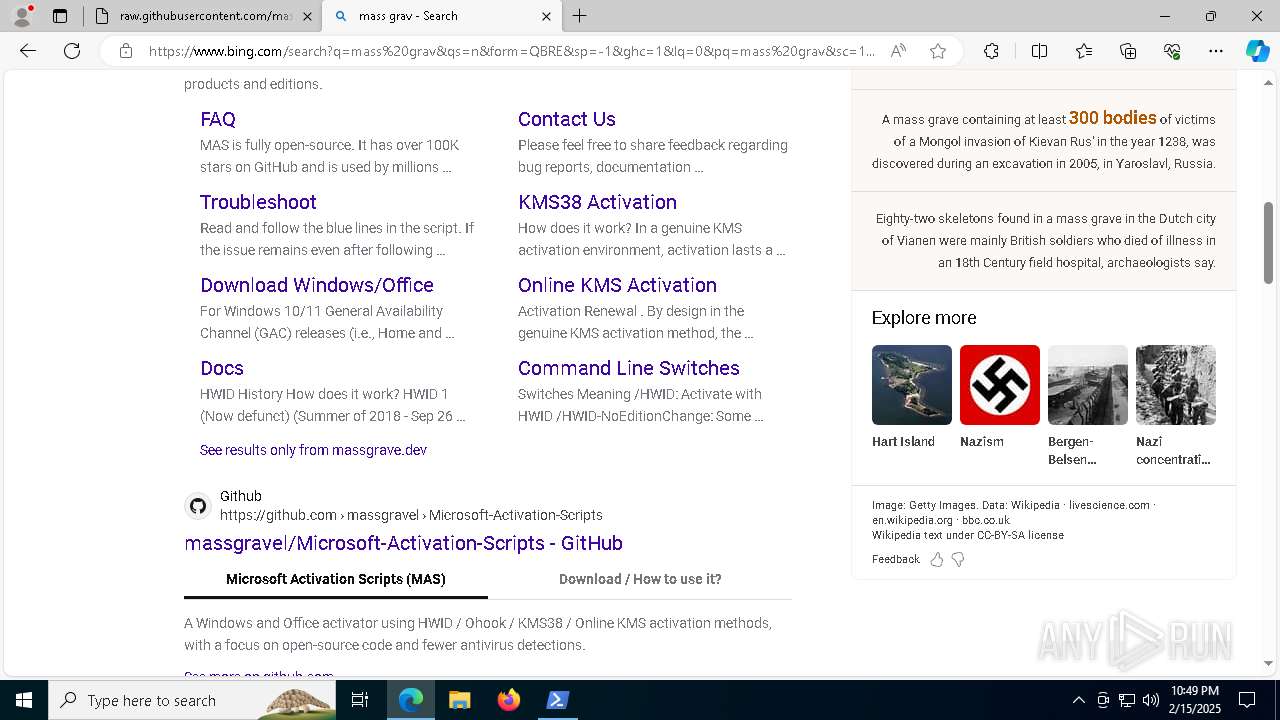
Task: Open Command Line Switches link
Action: tap(629, 368)
